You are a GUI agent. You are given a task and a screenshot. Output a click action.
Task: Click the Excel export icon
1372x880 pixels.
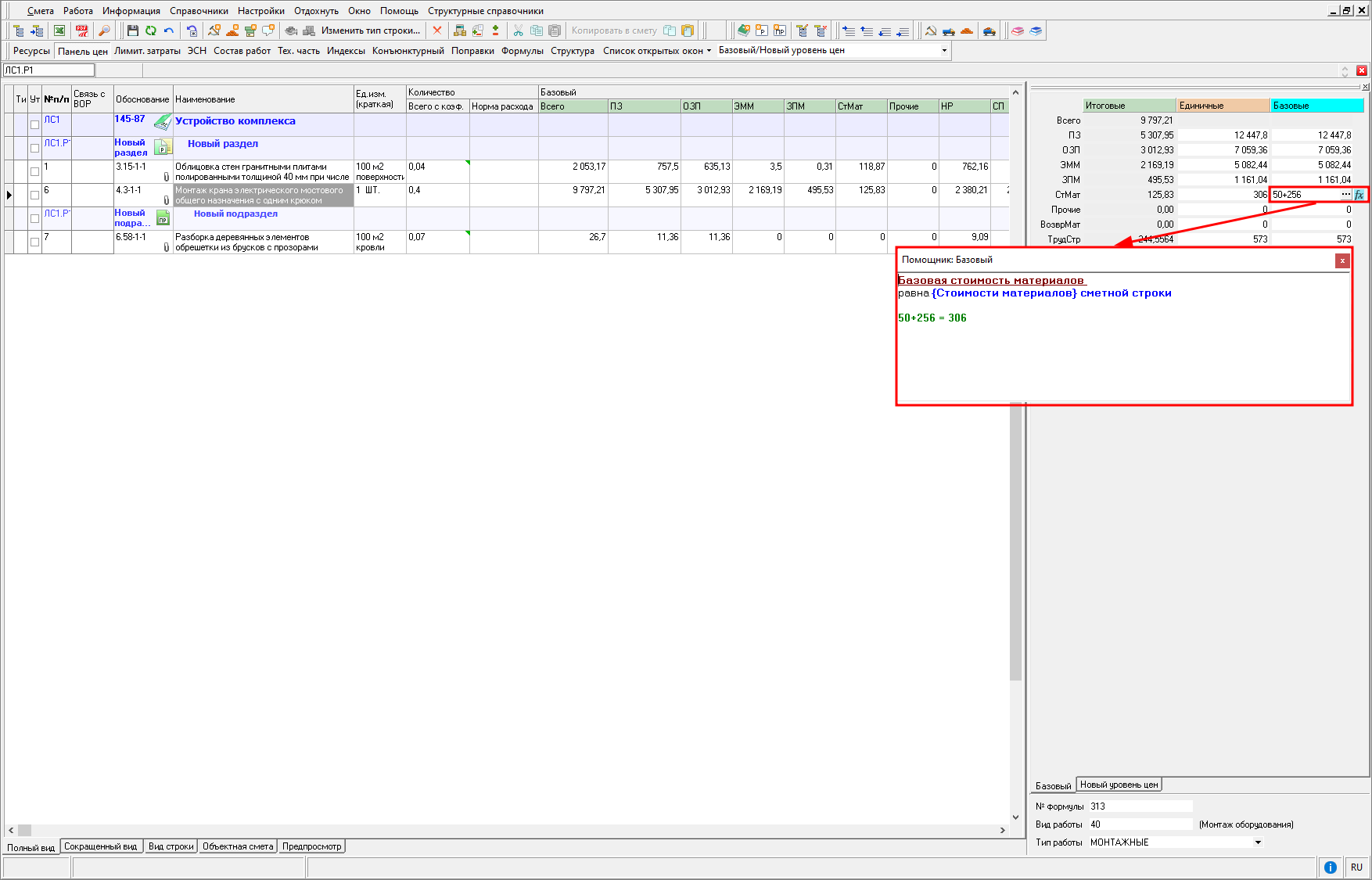pos(59,31)
